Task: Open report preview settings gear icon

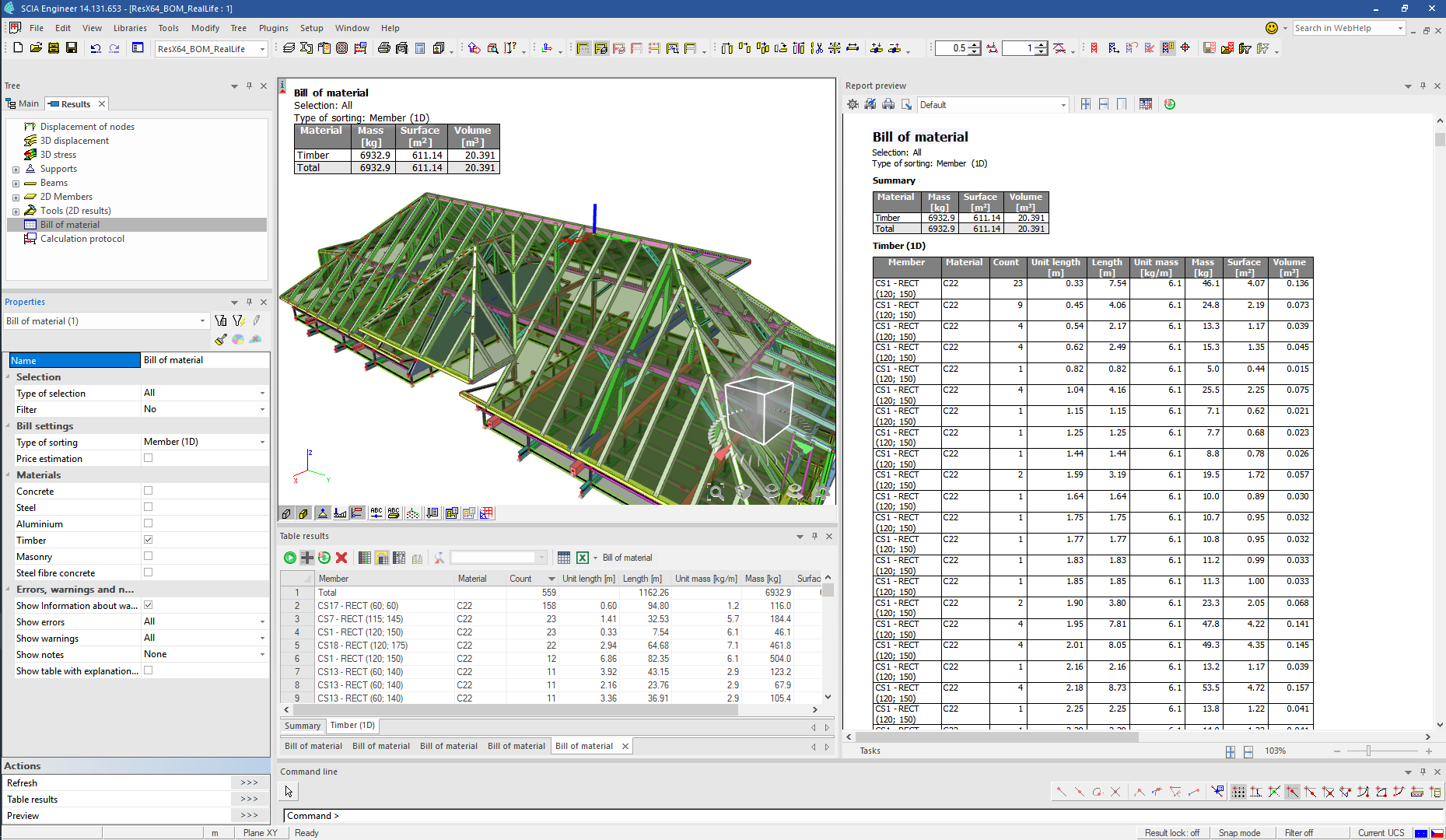Action: point(853,104)
